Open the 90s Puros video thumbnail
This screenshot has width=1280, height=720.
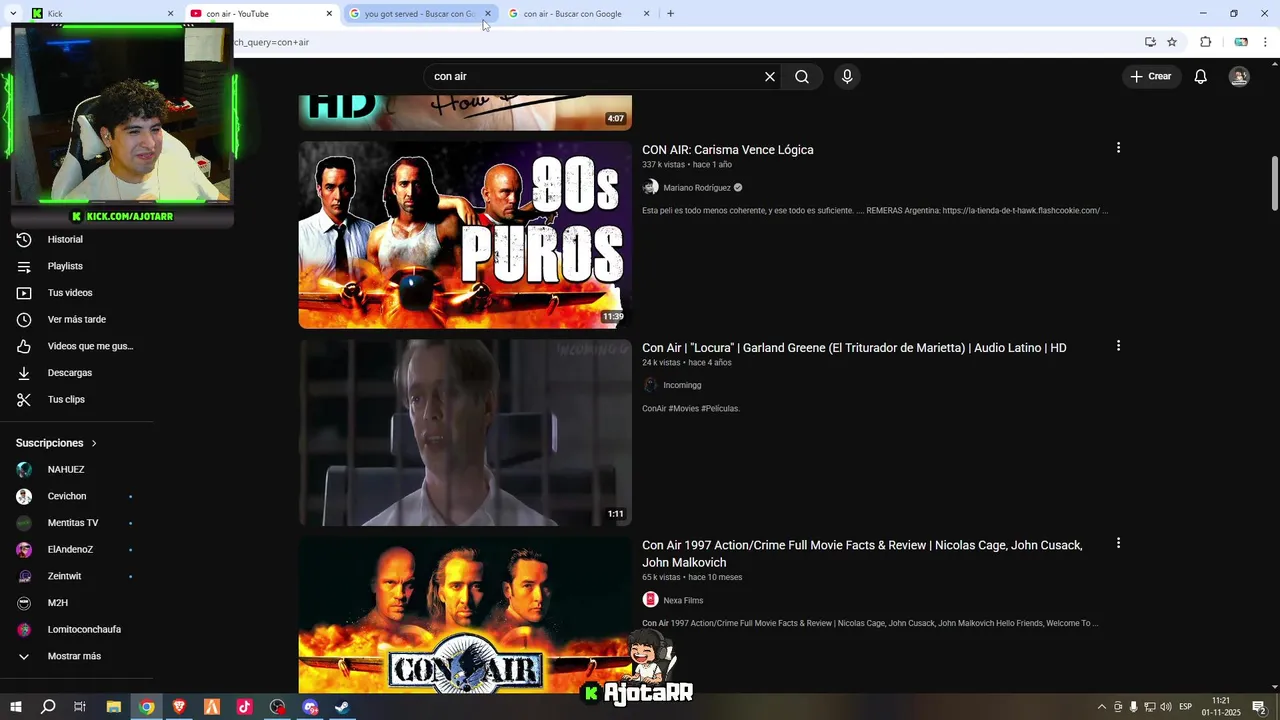point(465,234)
